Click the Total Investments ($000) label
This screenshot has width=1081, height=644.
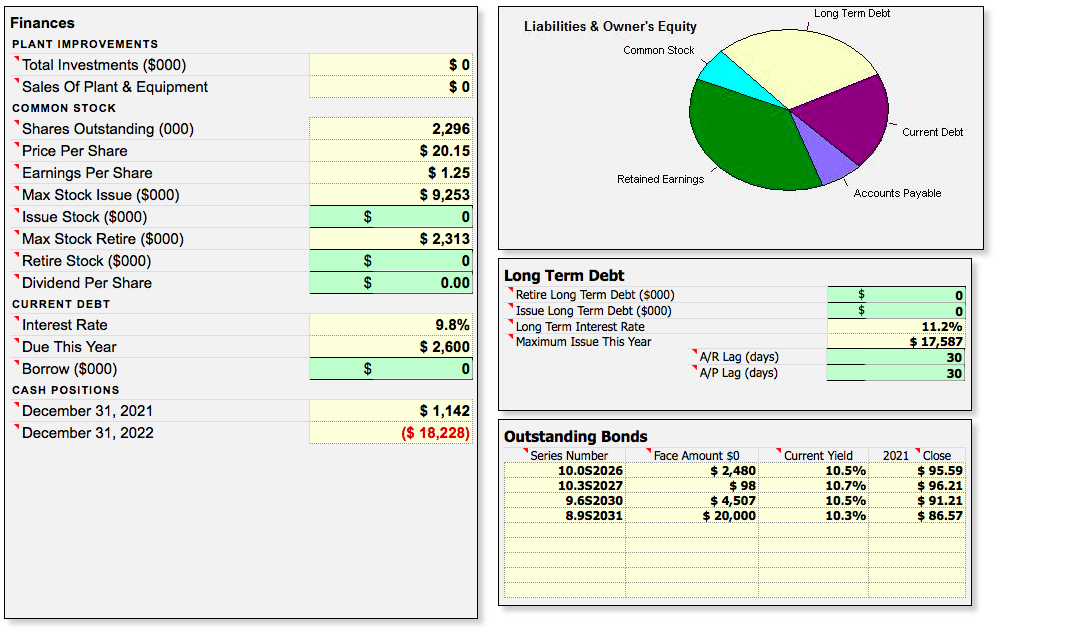(x=104, y=65)
